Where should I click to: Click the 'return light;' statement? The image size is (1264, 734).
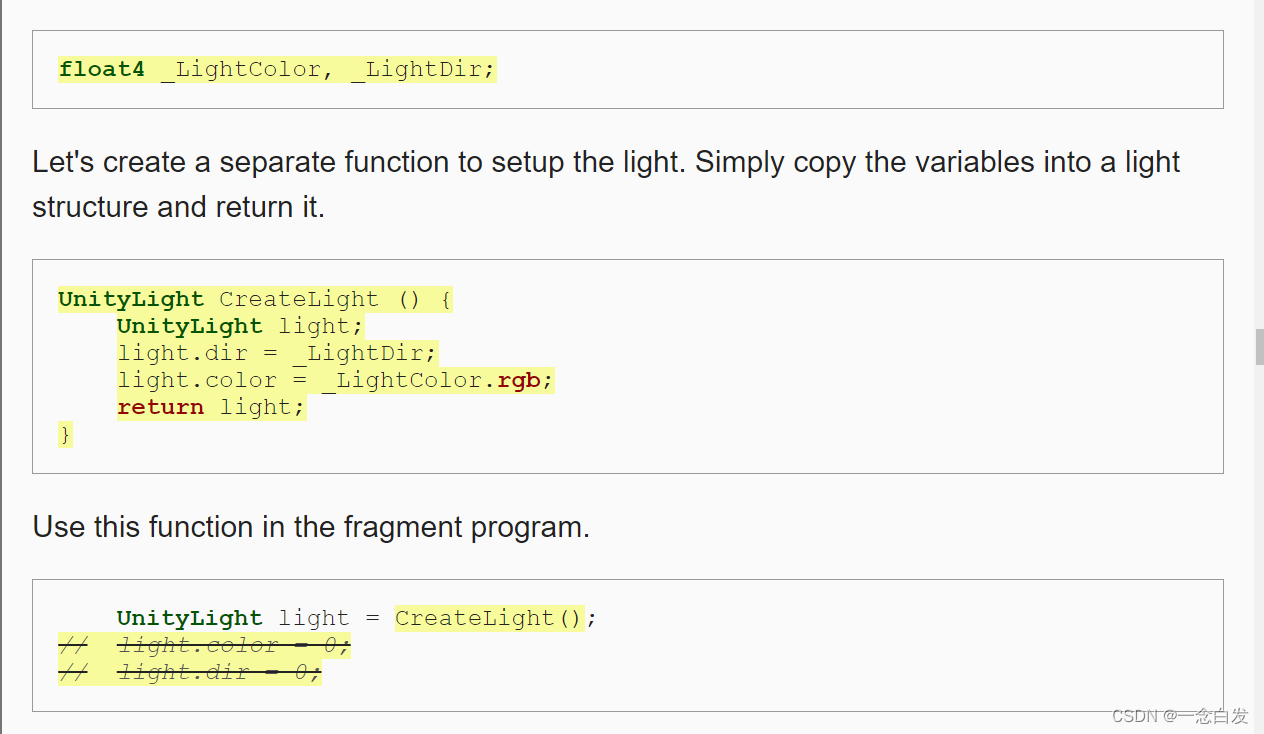coord(211,407)
